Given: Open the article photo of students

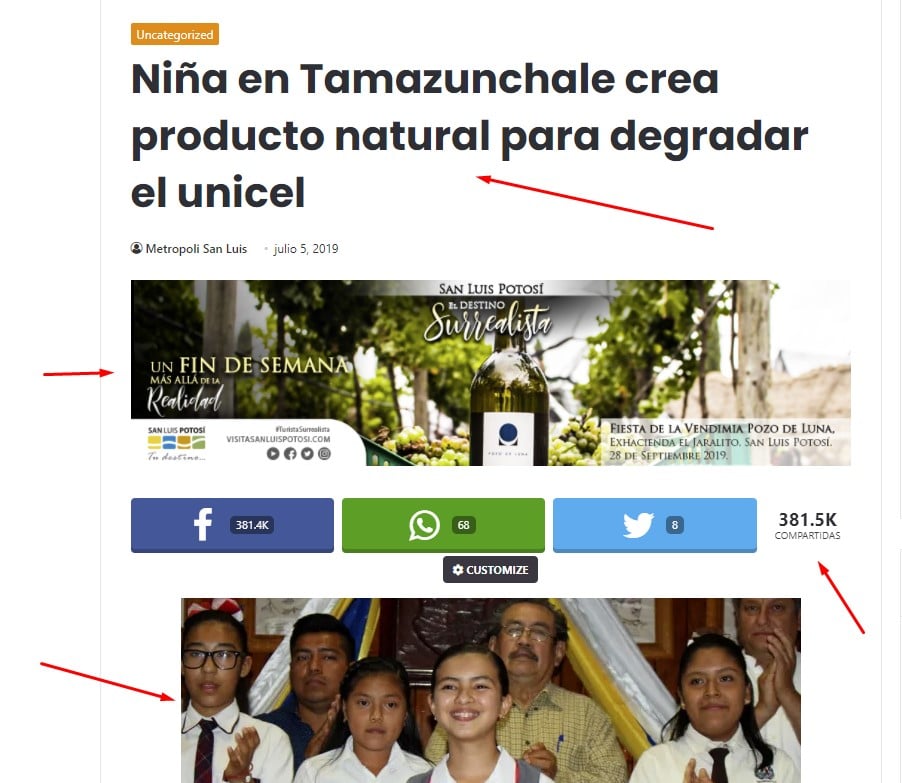Looking at the screenshot, I should [491, 690].
